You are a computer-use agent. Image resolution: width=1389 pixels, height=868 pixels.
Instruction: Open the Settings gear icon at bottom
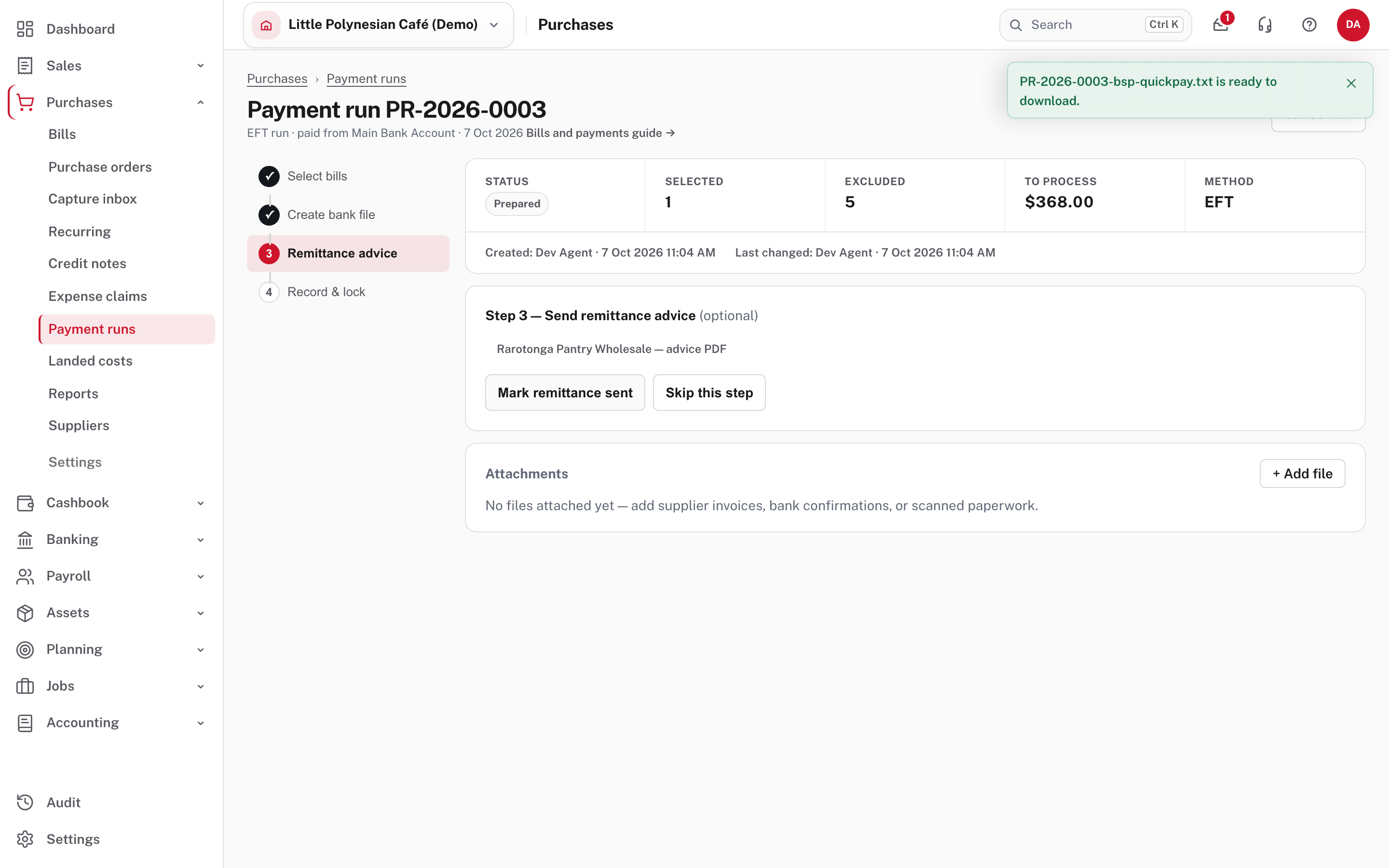click(x=25, y=839)
